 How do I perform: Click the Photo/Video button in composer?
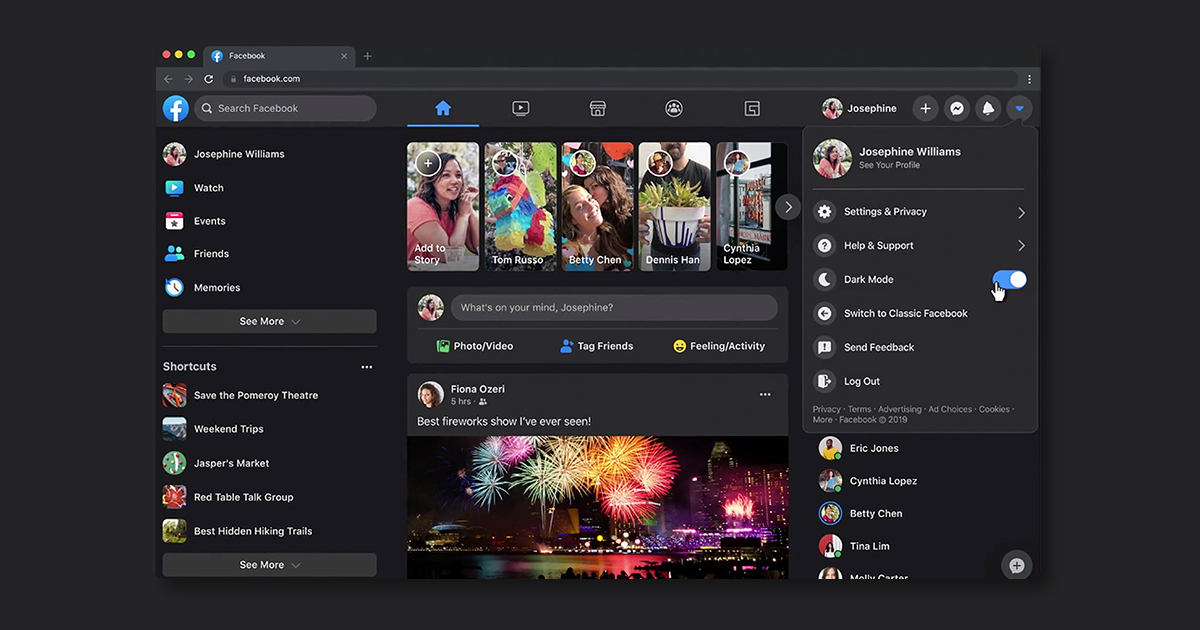(475, 346)
